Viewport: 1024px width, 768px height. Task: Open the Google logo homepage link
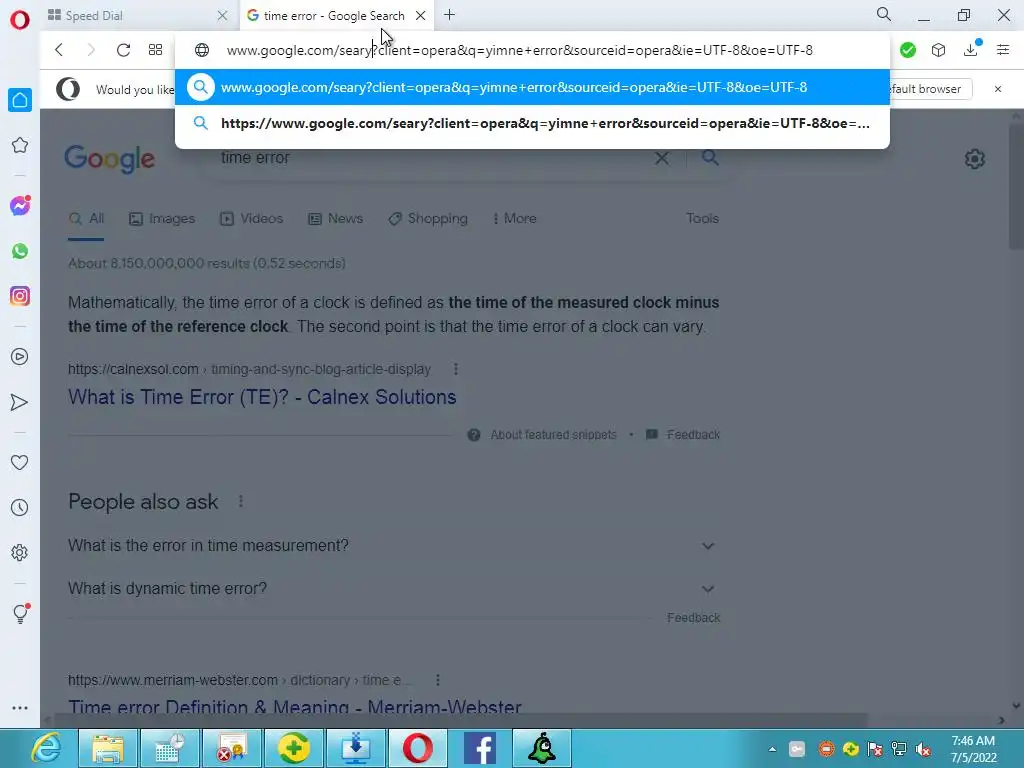coord(110,159)
